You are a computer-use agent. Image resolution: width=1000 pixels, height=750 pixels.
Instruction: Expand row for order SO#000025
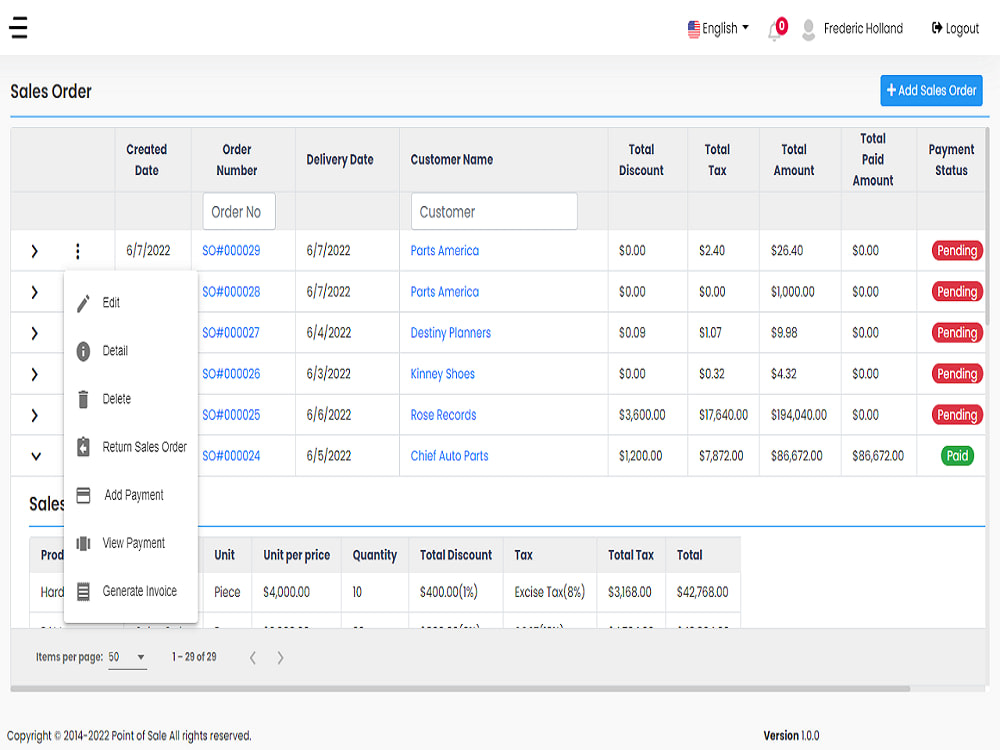point(34,415)
